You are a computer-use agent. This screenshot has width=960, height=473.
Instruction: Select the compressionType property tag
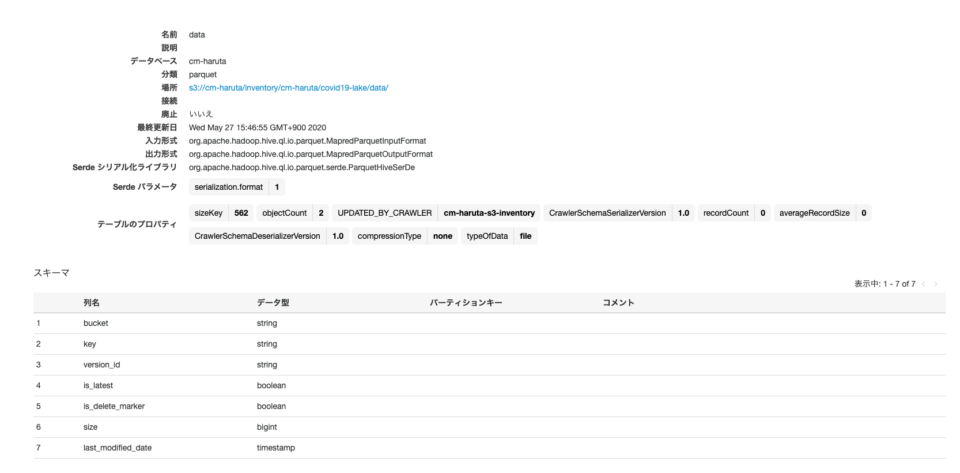tap(405, 236)
